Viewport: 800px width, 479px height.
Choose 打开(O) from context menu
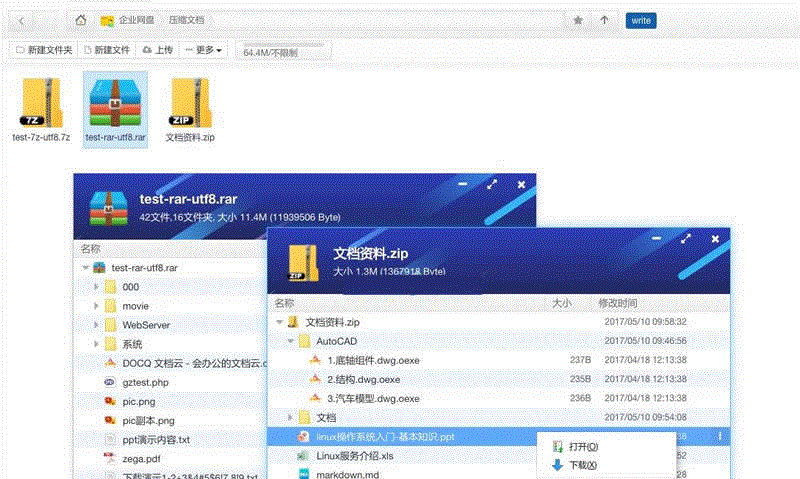(x=583, y=446)
